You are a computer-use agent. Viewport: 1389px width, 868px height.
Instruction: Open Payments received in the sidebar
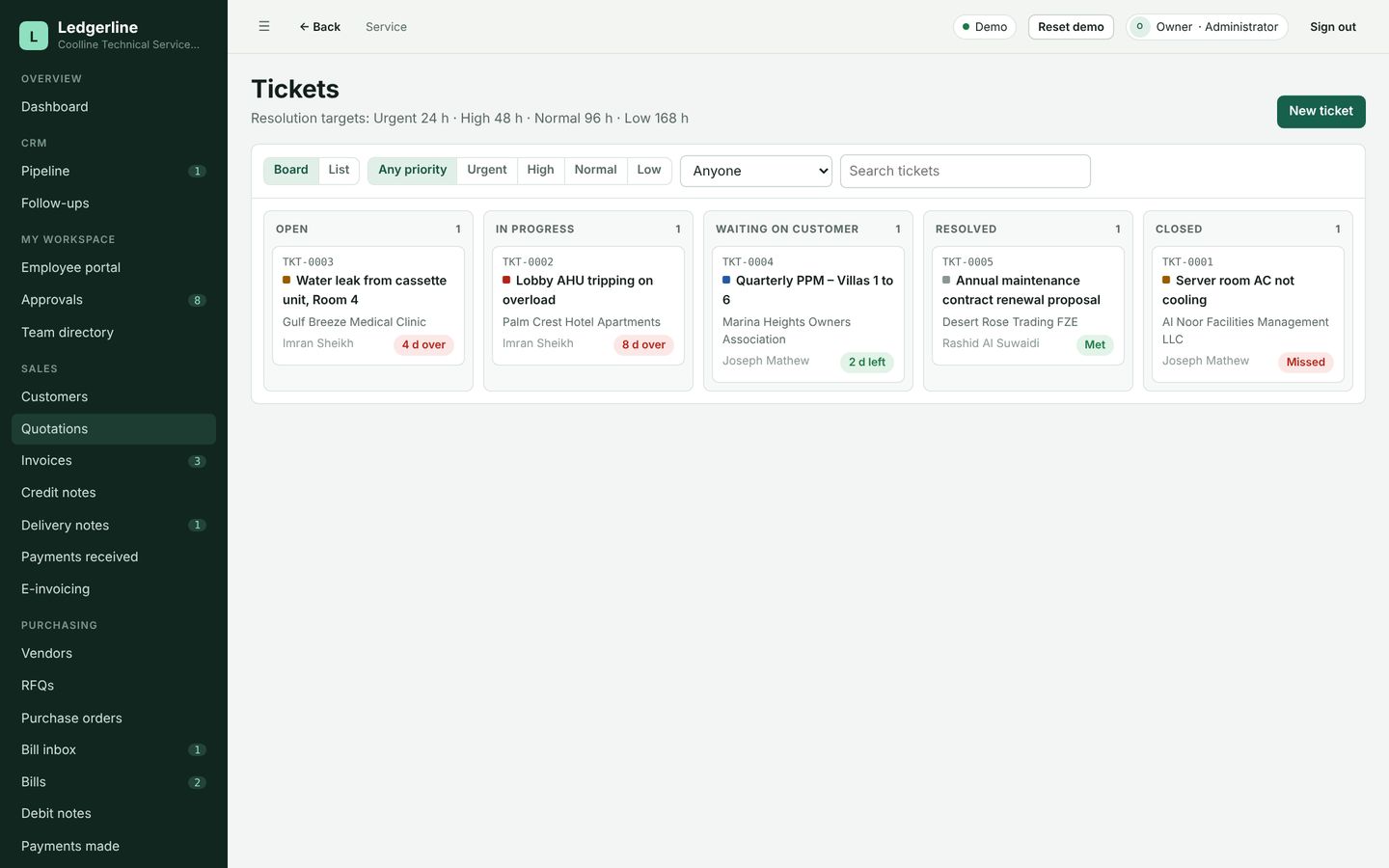(x=114, y=557)
